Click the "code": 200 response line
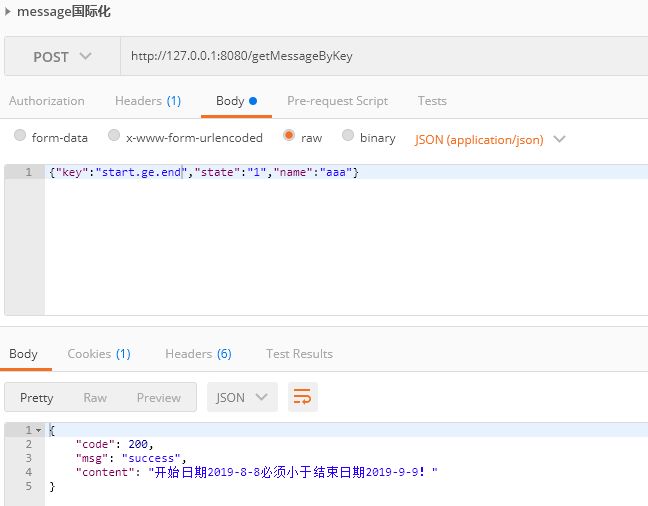This screenshot has height=506, width=648. 114,444
